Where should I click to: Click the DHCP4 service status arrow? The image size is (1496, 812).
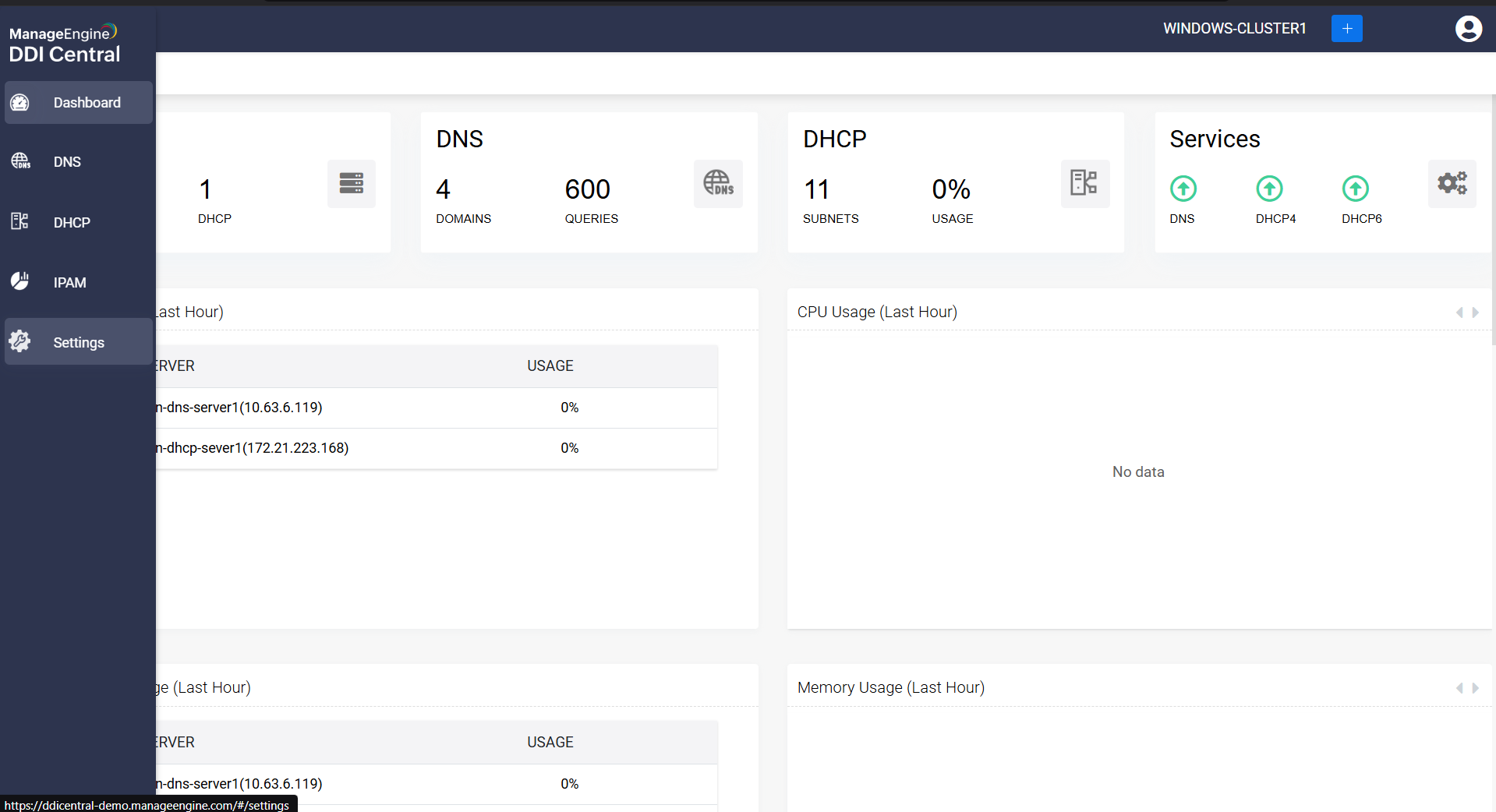[1269, 189]
